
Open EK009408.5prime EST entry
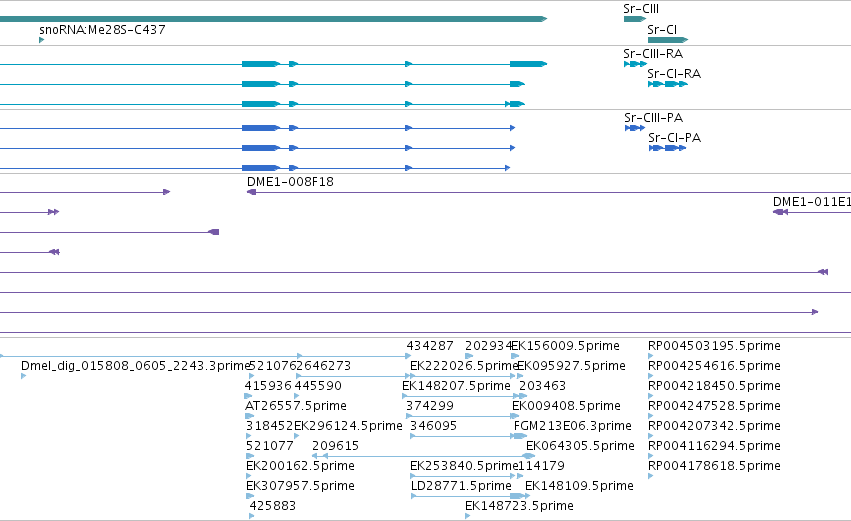coord(567,406)
